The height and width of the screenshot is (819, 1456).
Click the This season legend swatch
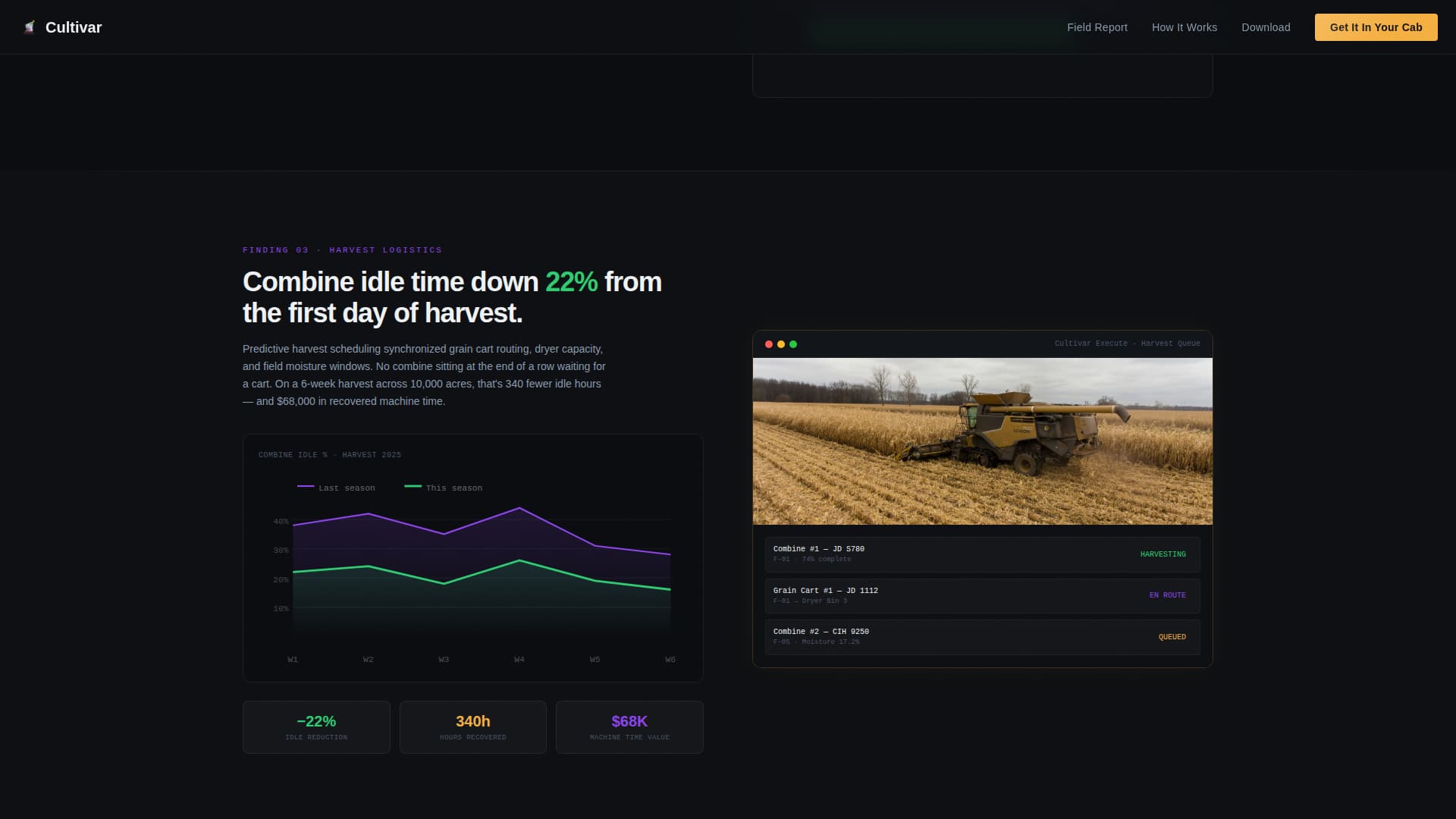tap(413, 487)
